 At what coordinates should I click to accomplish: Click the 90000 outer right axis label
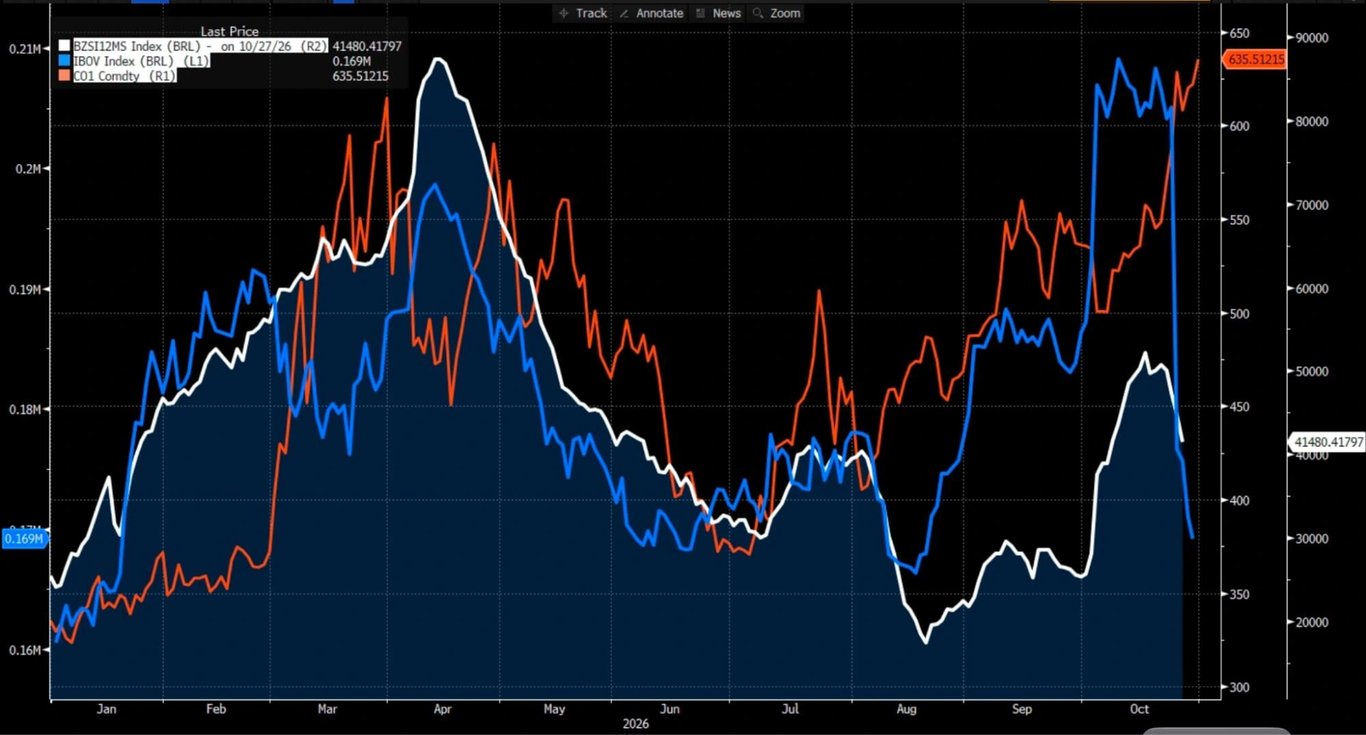pyautogui.click(x=1311, y=38)
